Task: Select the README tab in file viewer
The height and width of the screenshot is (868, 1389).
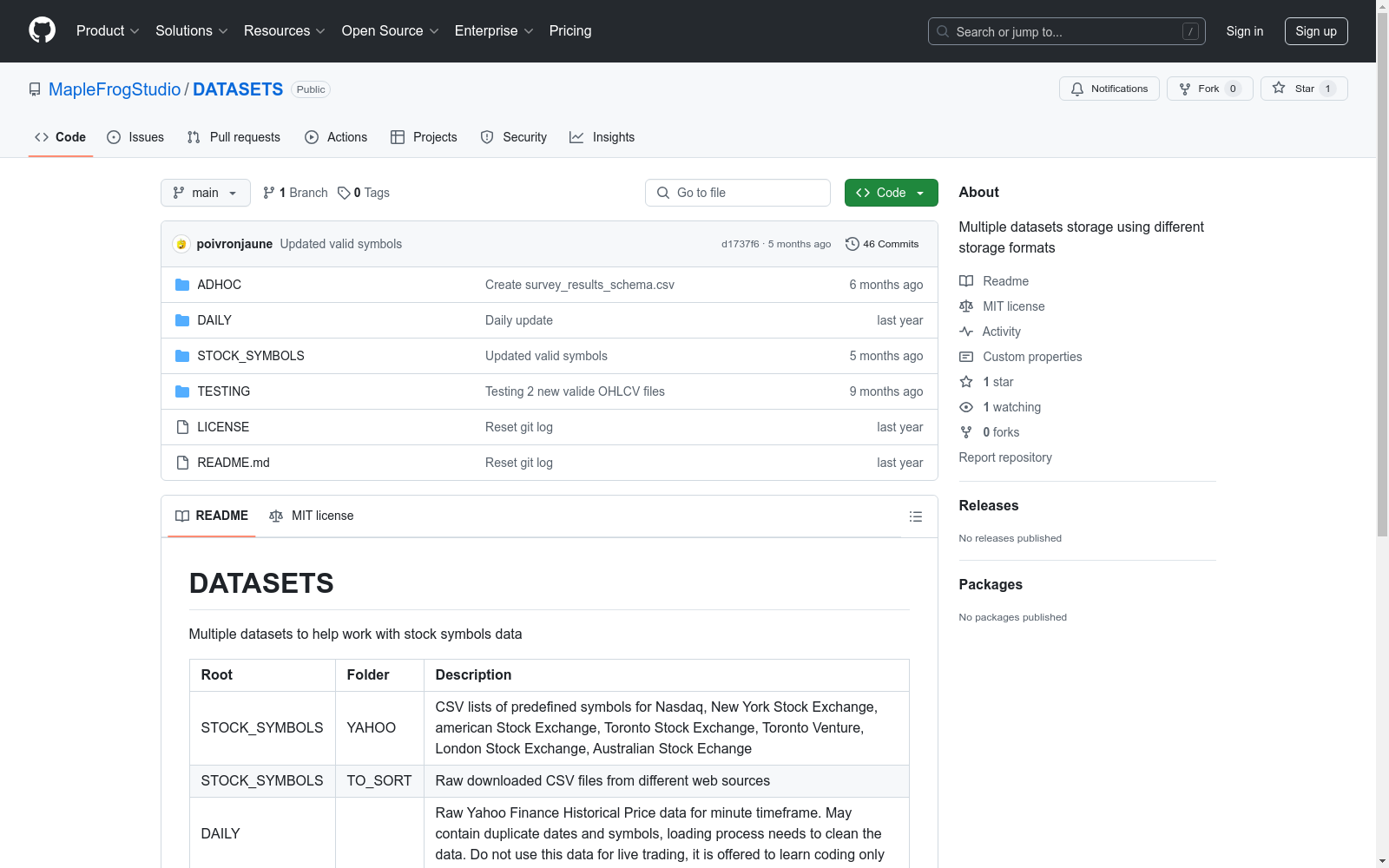Action: click(212, 516)
